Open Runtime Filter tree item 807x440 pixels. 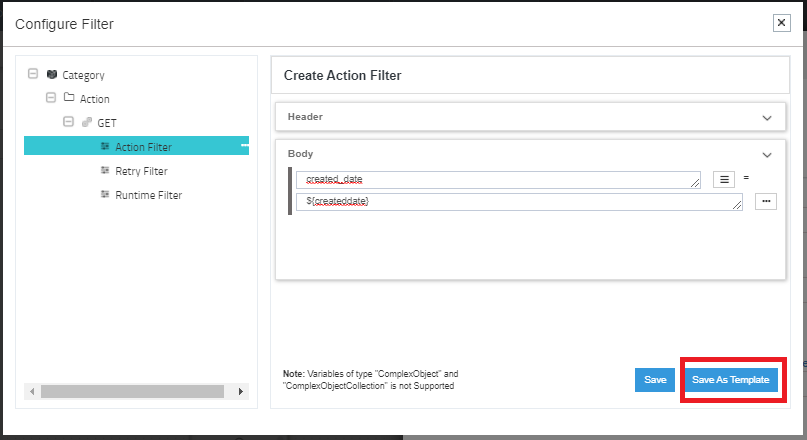click(x=148, y=195)
